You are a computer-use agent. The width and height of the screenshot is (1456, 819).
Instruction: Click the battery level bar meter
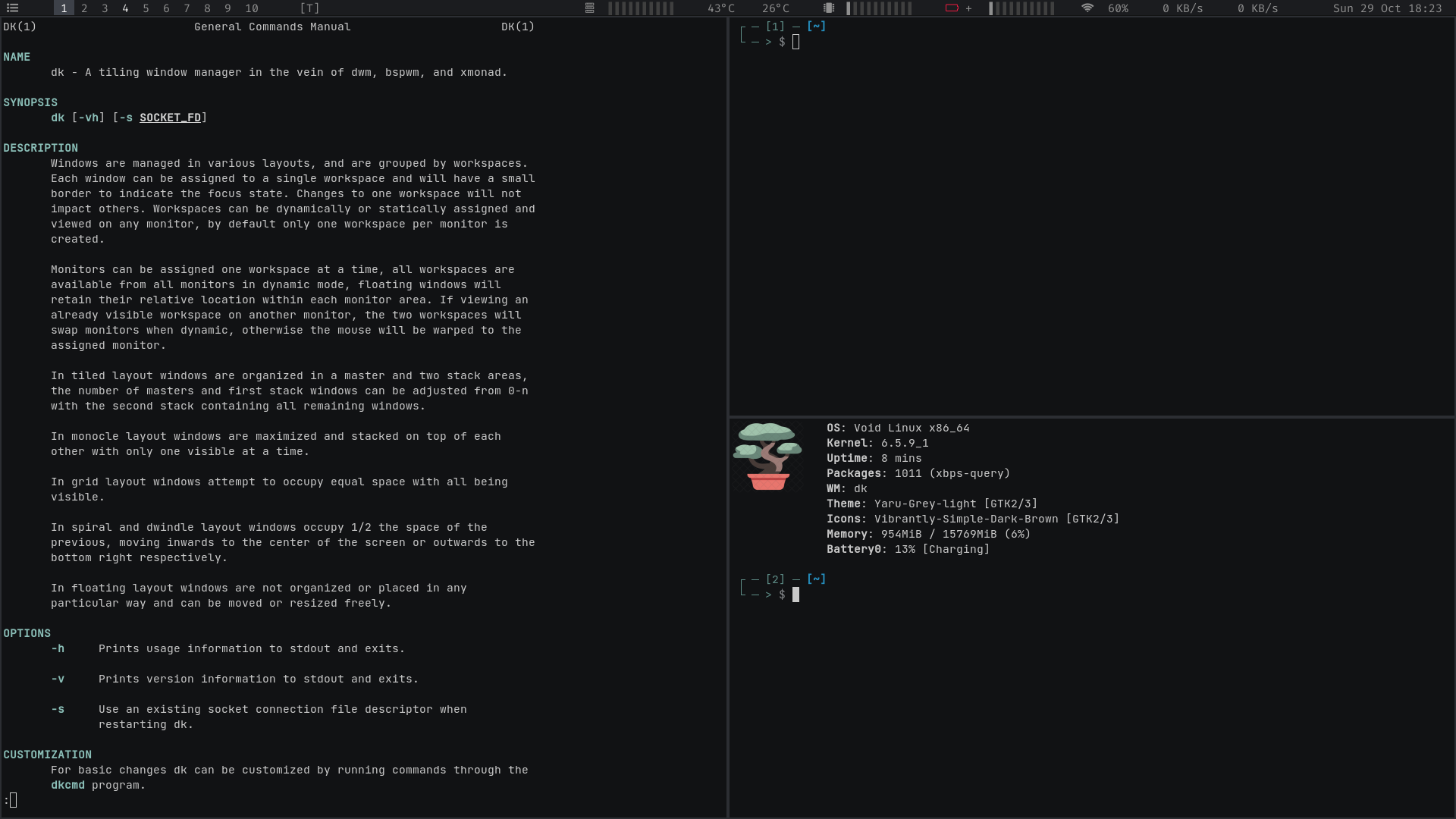pos(1021,8)
